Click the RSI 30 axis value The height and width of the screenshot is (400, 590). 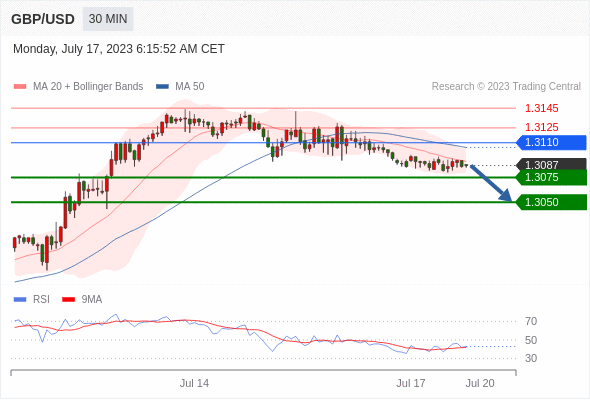pyautogui.click(x=531, y=358)
